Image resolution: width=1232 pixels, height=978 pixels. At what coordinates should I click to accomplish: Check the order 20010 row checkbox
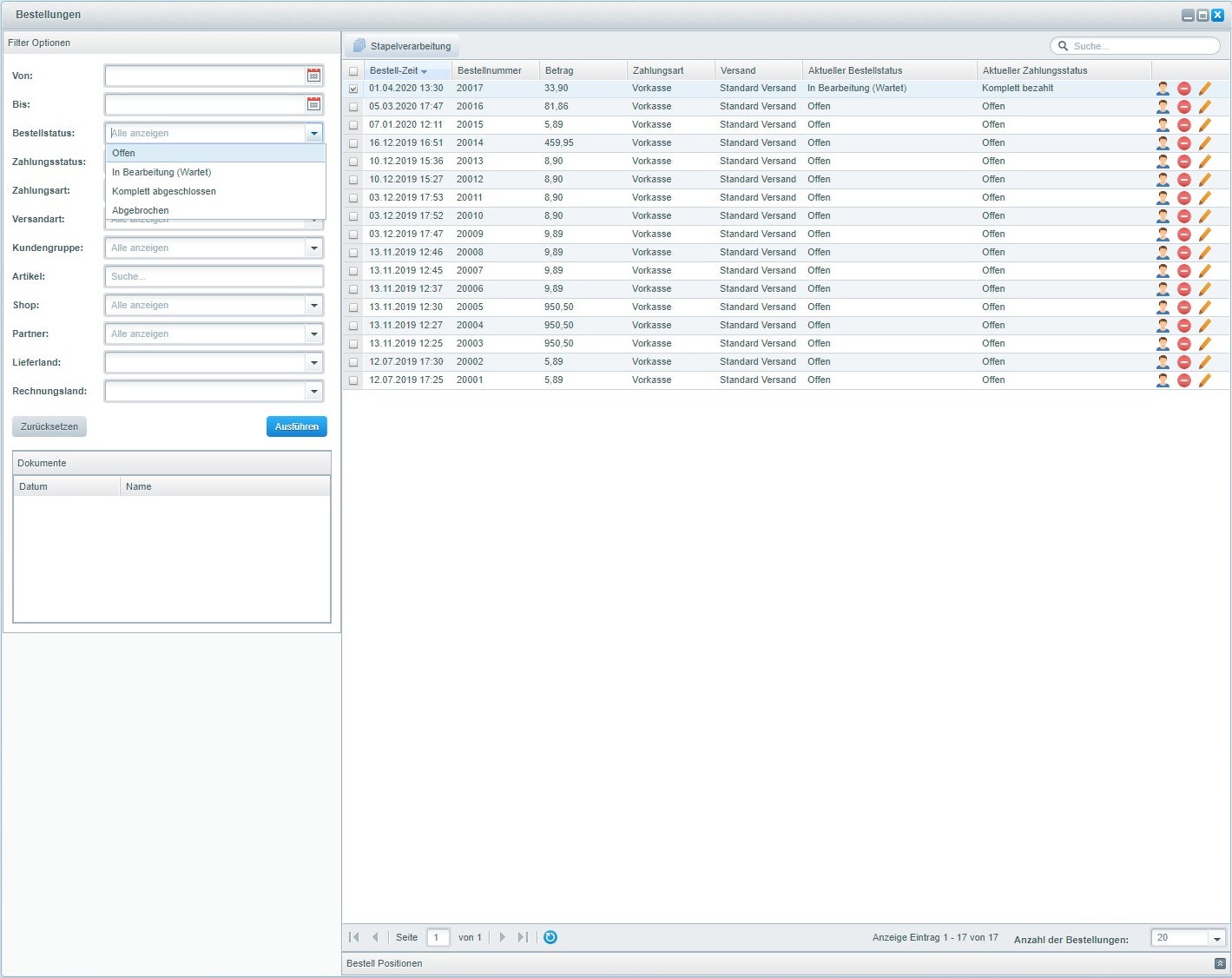click(x=353, y=216)
